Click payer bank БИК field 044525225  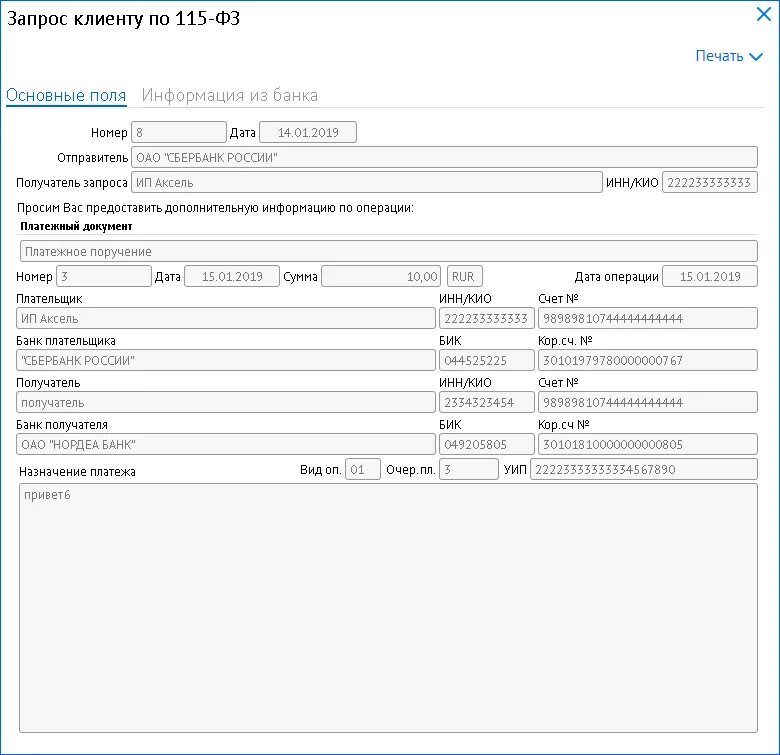coord(487,360)
